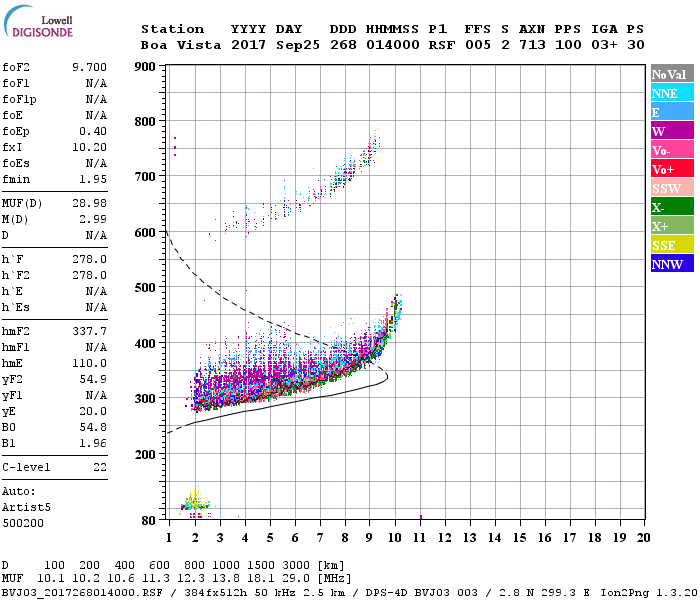Select the SSW legend swatch
The image size is (700, 600).
pos(672,188)
